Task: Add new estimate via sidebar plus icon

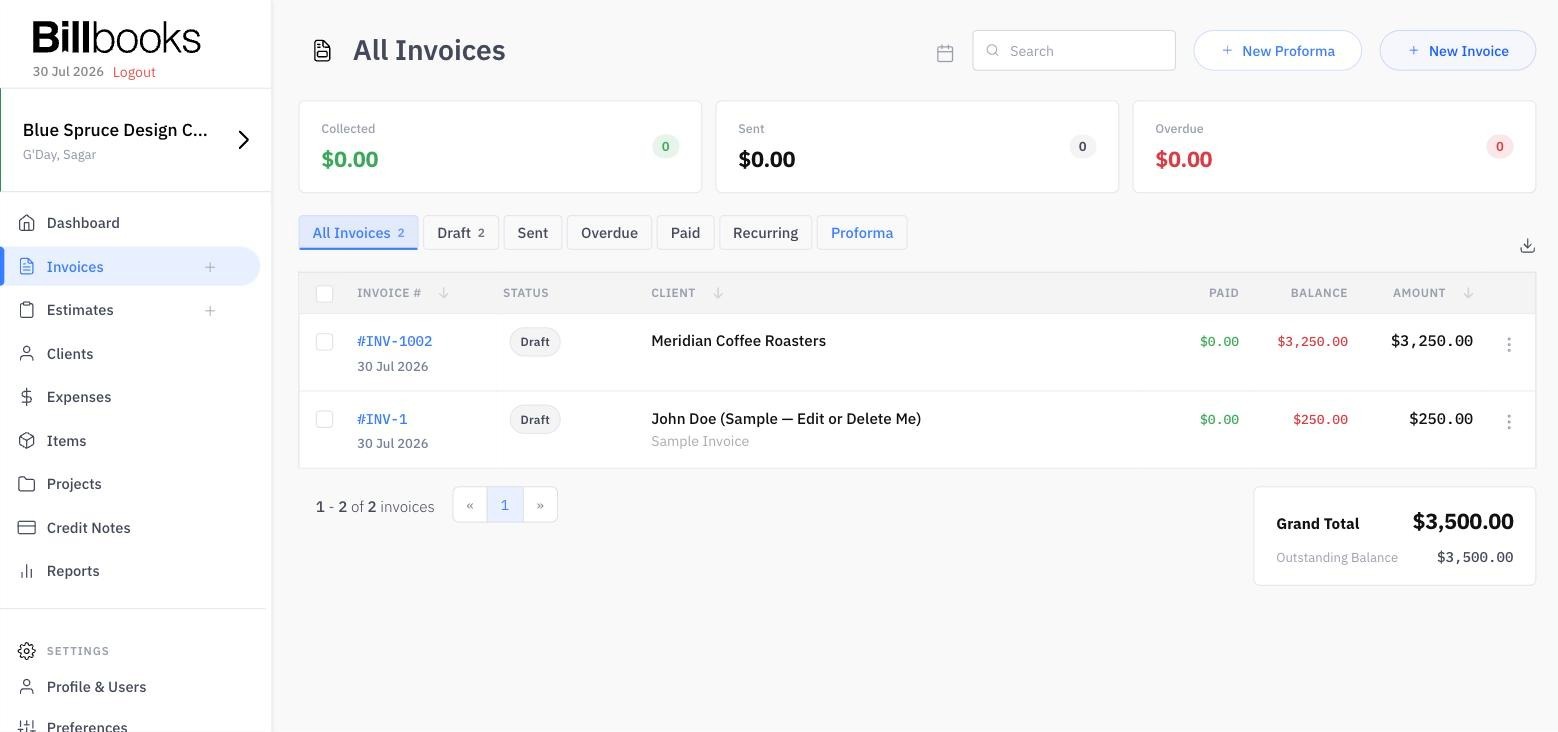Action: click(210, 311)
